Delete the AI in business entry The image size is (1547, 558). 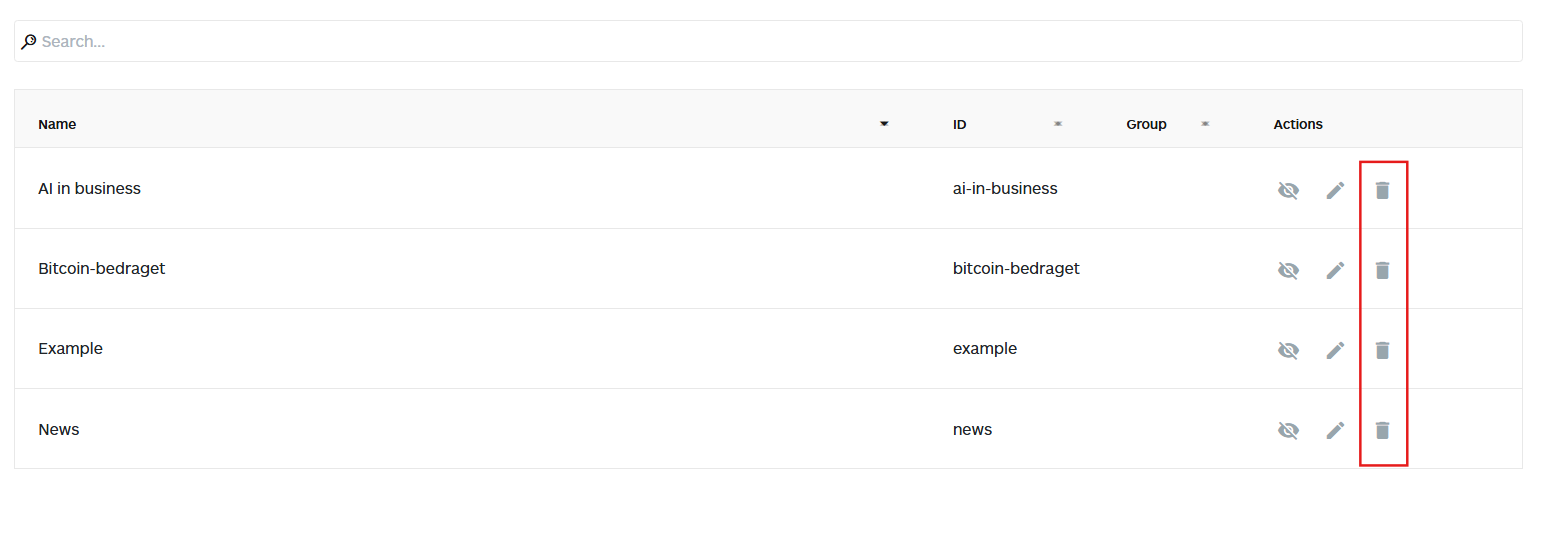1382,190
